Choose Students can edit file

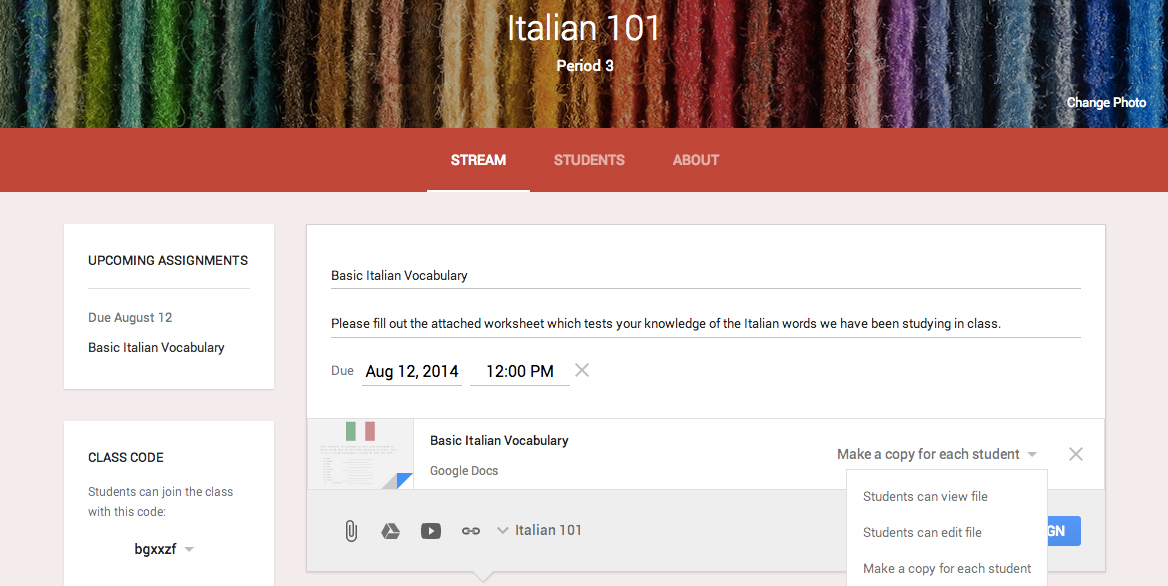[x=922, y=532]
